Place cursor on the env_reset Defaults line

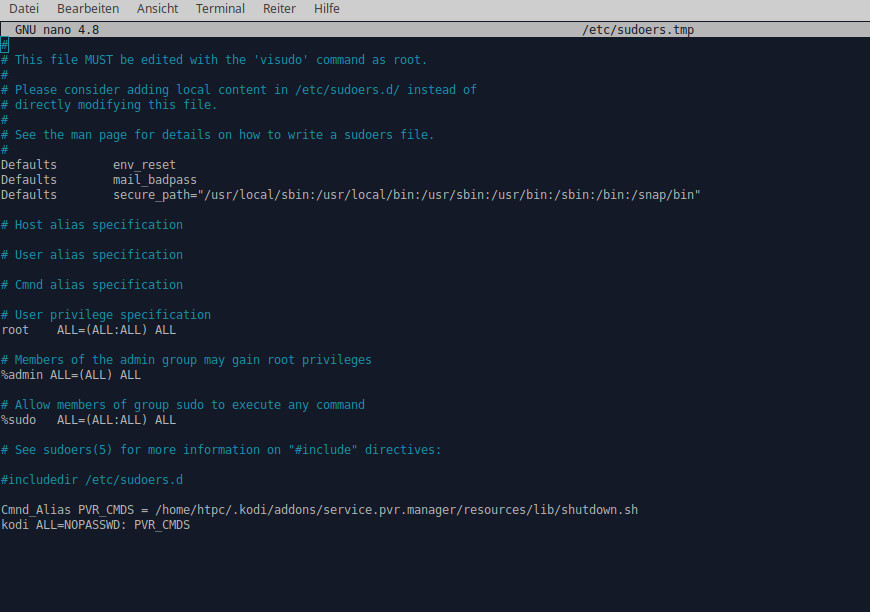point(88,165)
